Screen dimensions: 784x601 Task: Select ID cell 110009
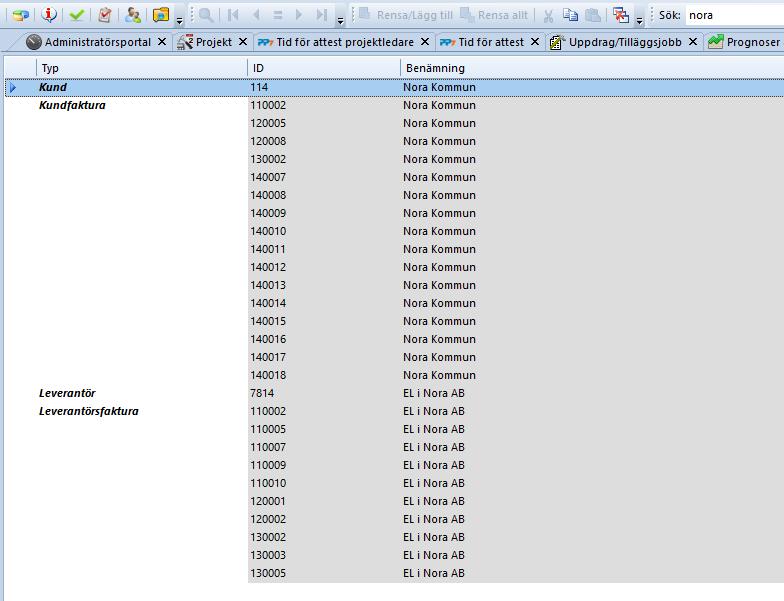pyautogui.click(x=324, y=465)
